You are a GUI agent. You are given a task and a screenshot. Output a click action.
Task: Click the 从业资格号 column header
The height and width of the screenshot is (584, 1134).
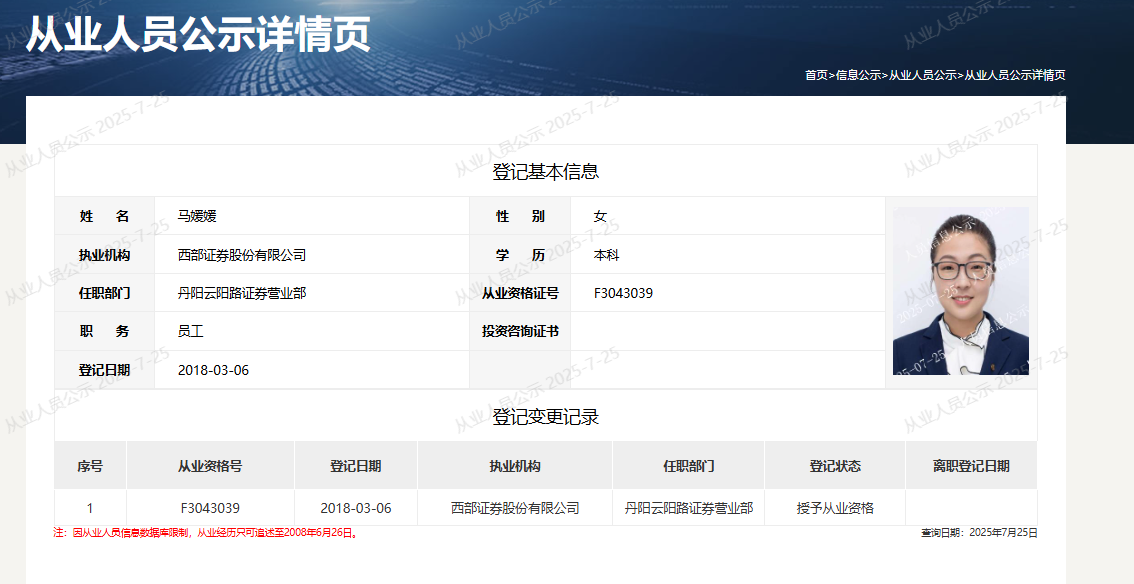[210, 466]
